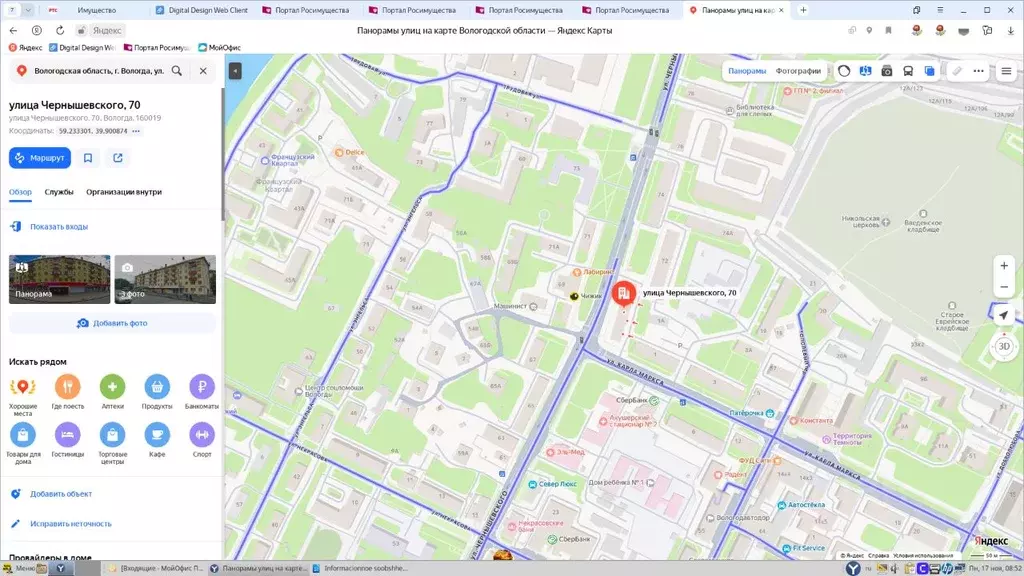The height and width of the screenshot is (576, 1024).
Task: Toggle the Фотографии layer on the map
Action: click(x=798, y=71)
